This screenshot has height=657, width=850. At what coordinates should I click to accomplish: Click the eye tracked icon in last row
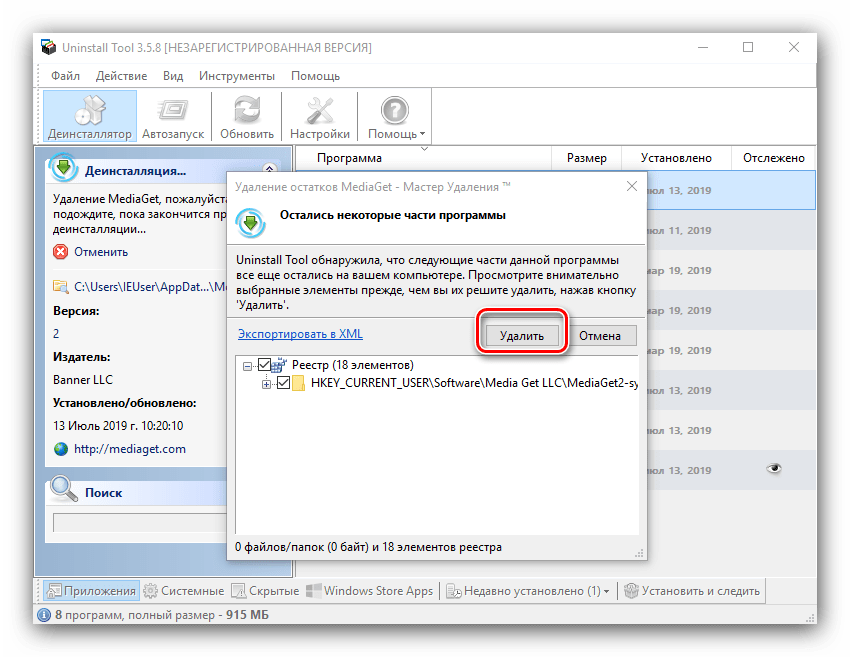click(x=774, y=468)
